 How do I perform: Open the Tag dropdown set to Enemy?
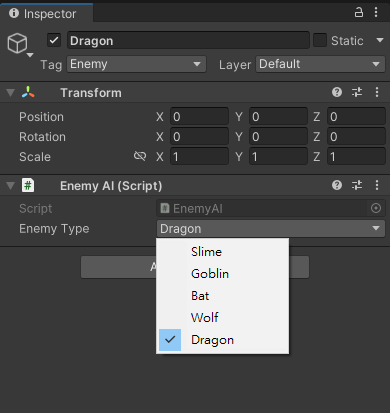tap(136, 64)
